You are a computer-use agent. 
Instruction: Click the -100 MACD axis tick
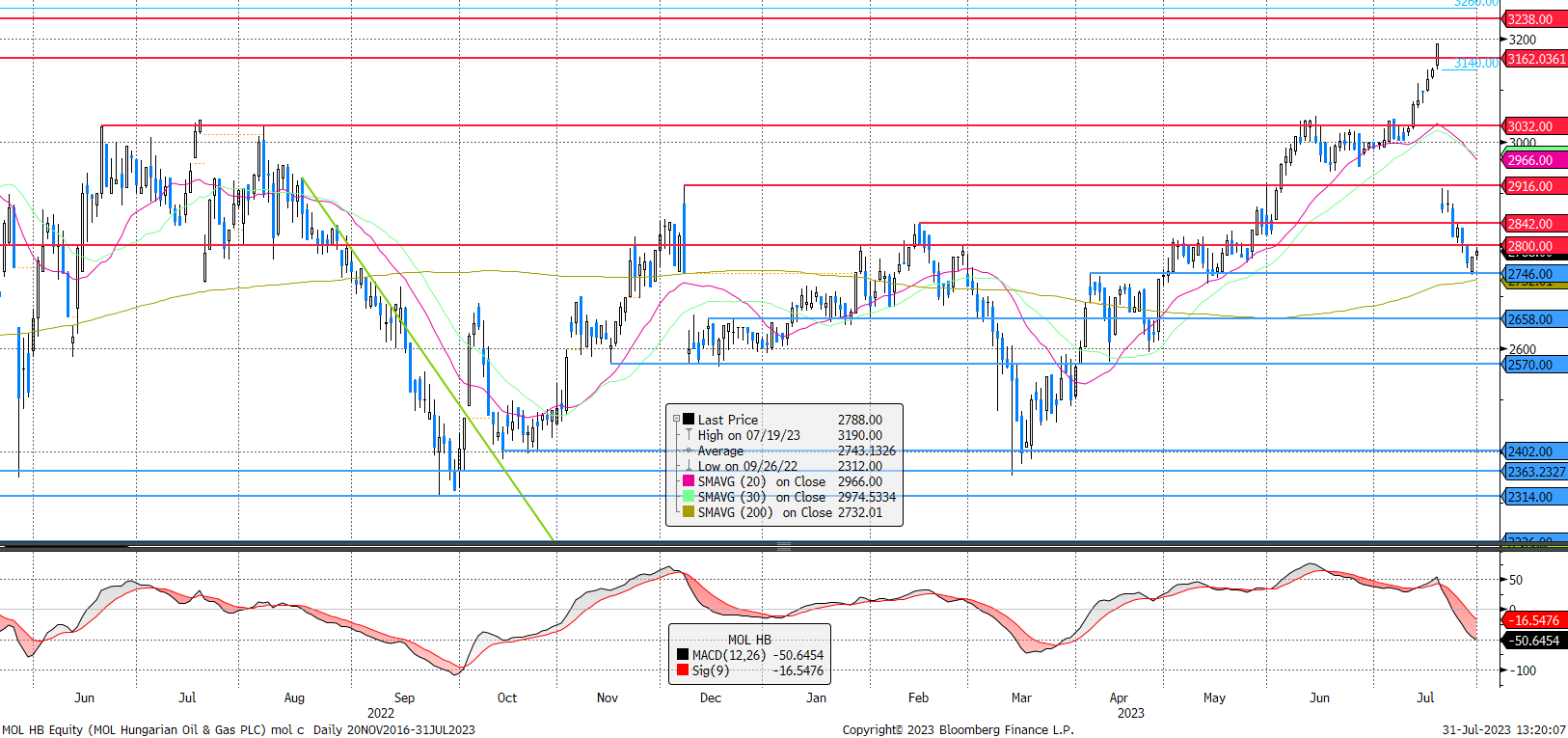[x=1523, y=670]
